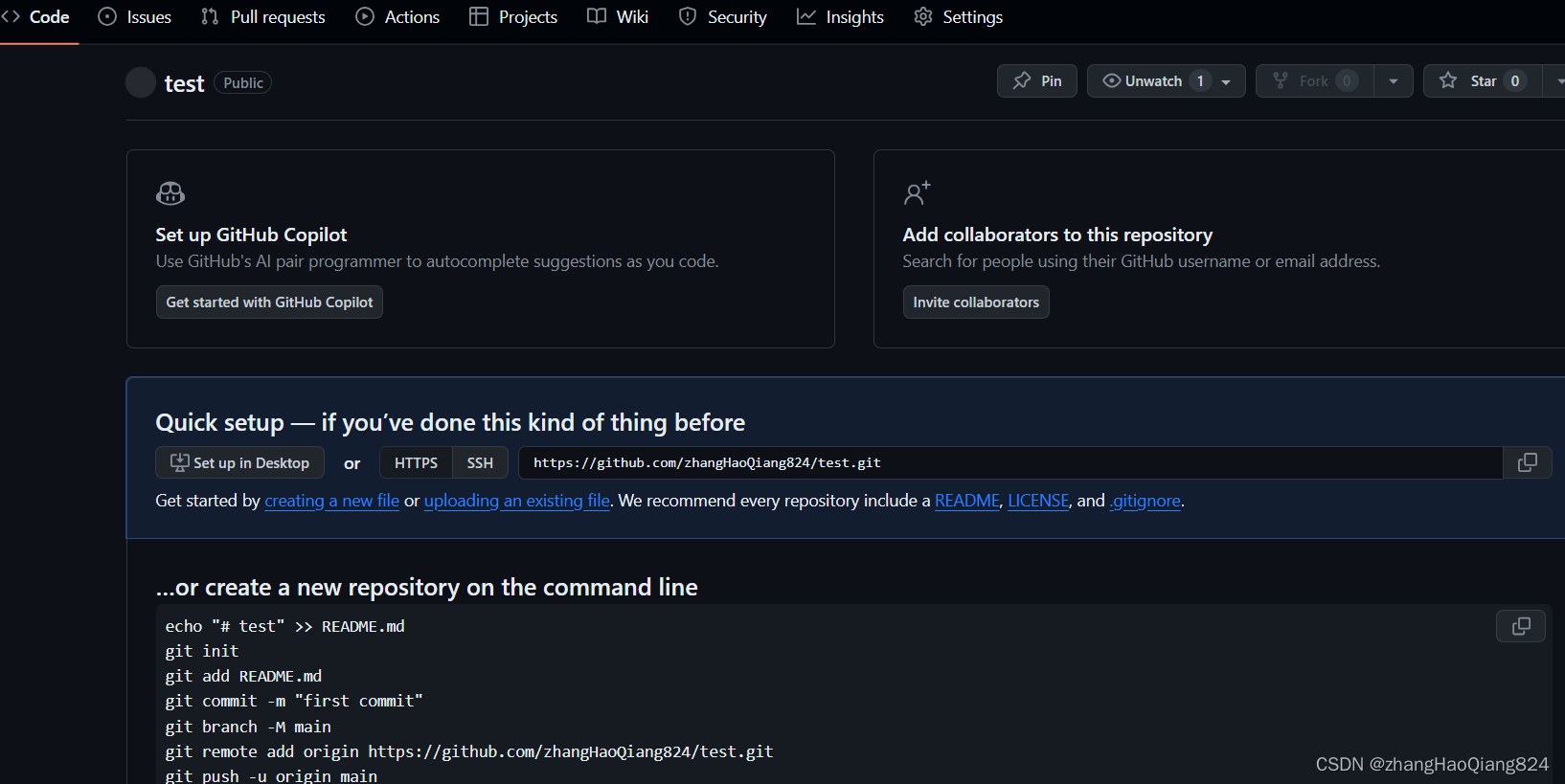The height and width of the screenshot is (784, 1565).
Task: Select the SSH clone option
Action: 480,463
